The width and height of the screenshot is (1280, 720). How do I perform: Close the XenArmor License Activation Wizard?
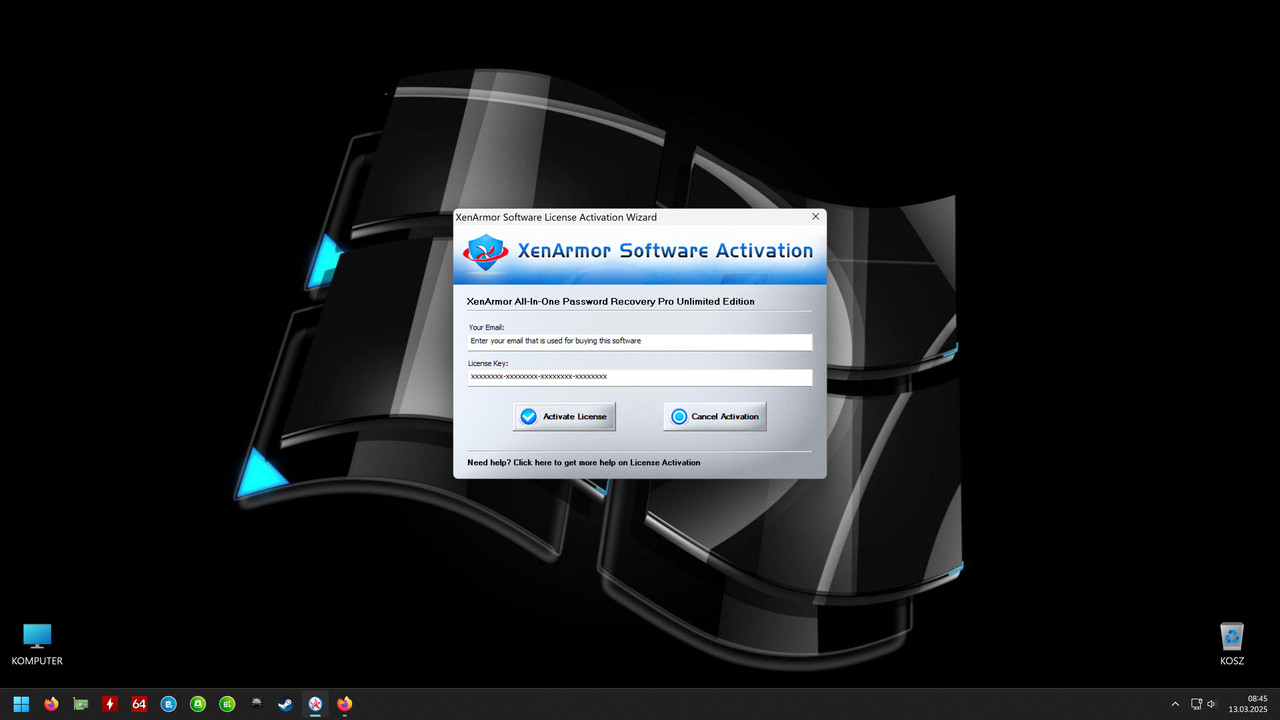click(x=816, y=216)
